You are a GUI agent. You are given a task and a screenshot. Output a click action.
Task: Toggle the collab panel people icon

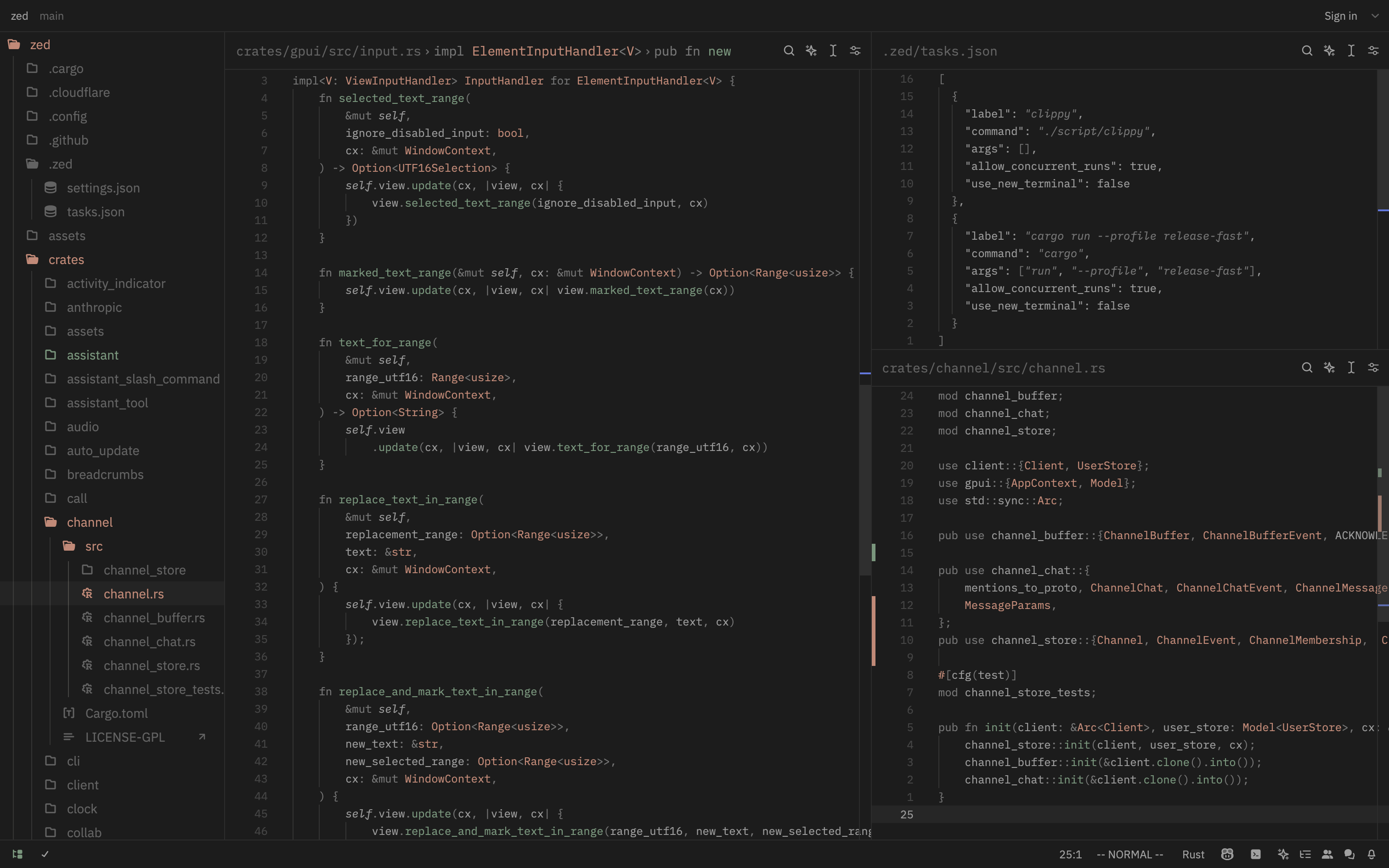coord(1327,854)
